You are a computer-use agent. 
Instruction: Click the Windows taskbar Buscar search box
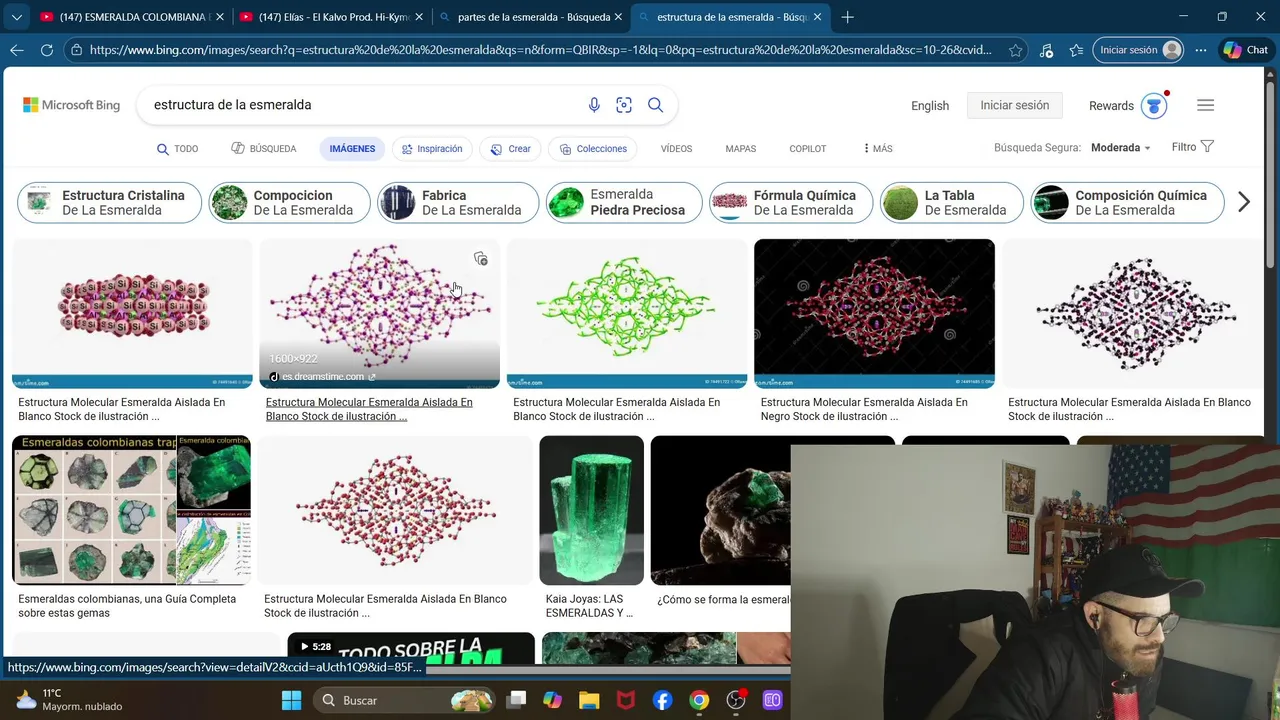(405, 700)
